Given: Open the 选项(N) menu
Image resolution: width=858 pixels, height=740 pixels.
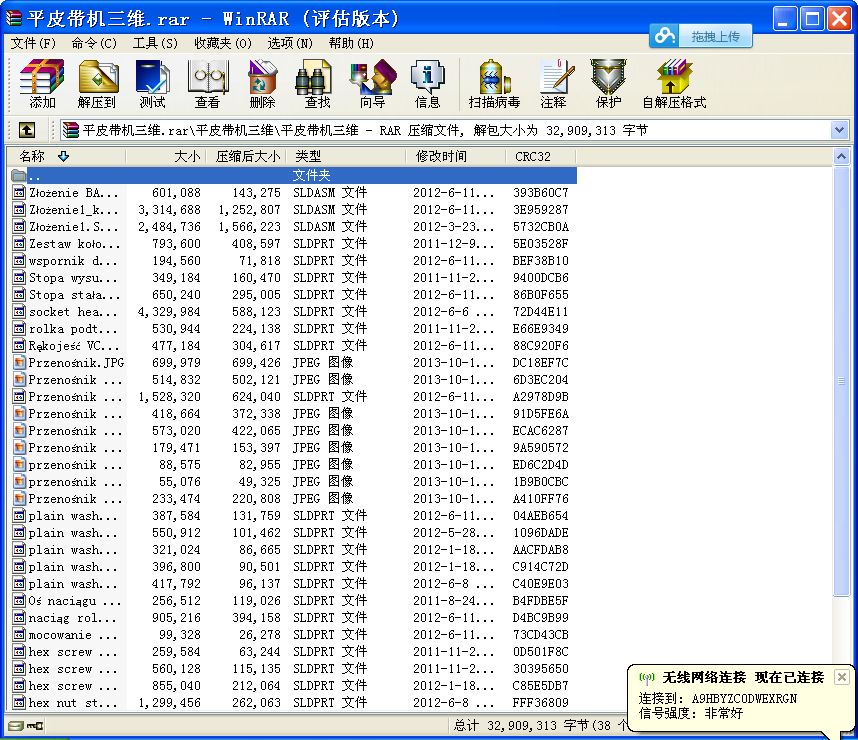Looking at the screenshot, I should pyautogui.click(x=289, y=43).
